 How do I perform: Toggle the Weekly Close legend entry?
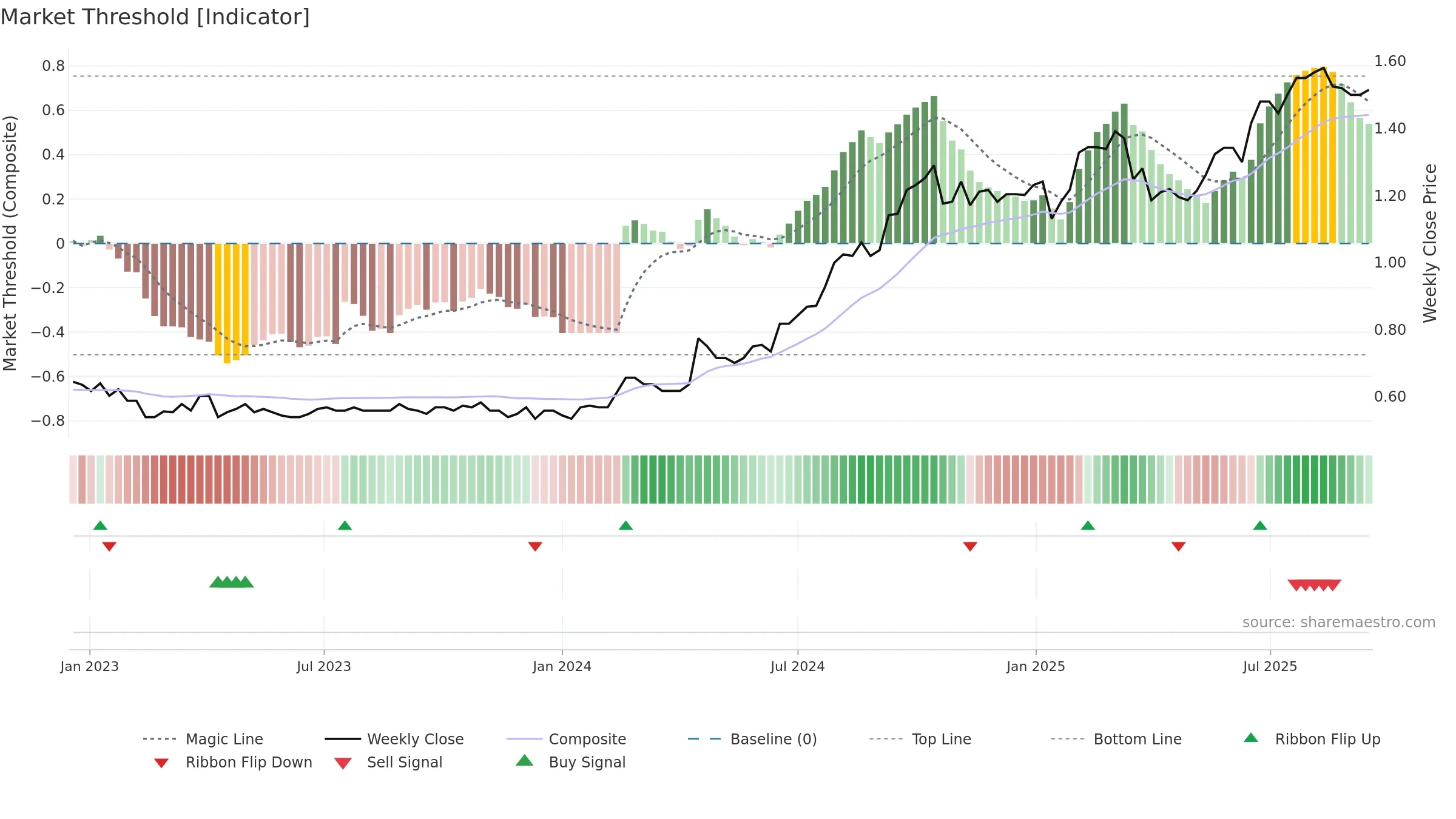click(394, 739)
